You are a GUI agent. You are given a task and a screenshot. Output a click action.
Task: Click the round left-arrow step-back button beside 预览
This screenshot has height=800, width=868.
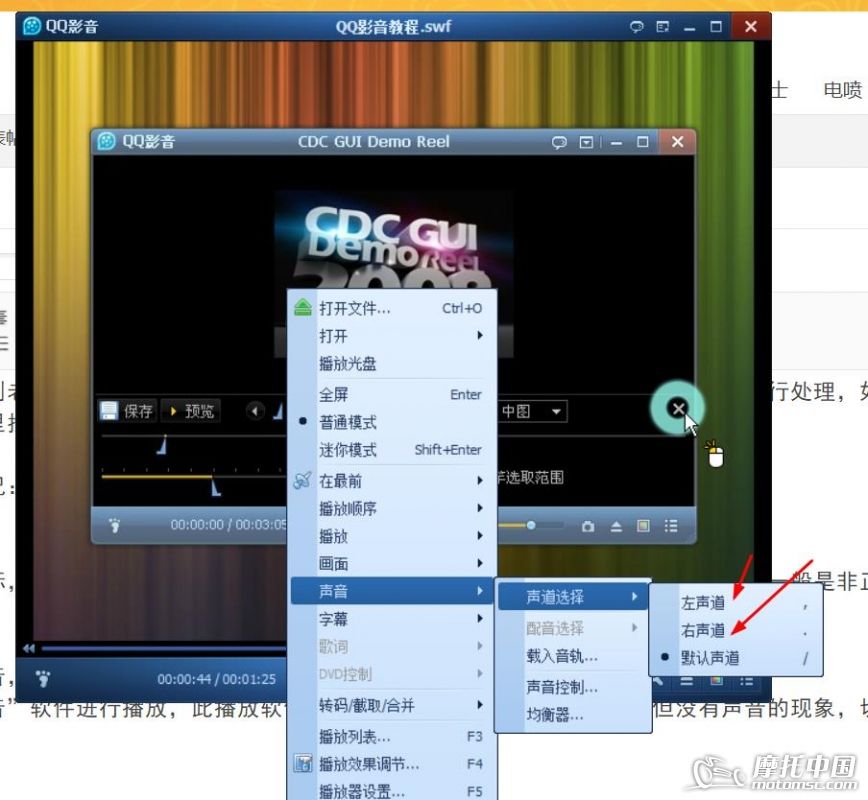click(255, 411)
